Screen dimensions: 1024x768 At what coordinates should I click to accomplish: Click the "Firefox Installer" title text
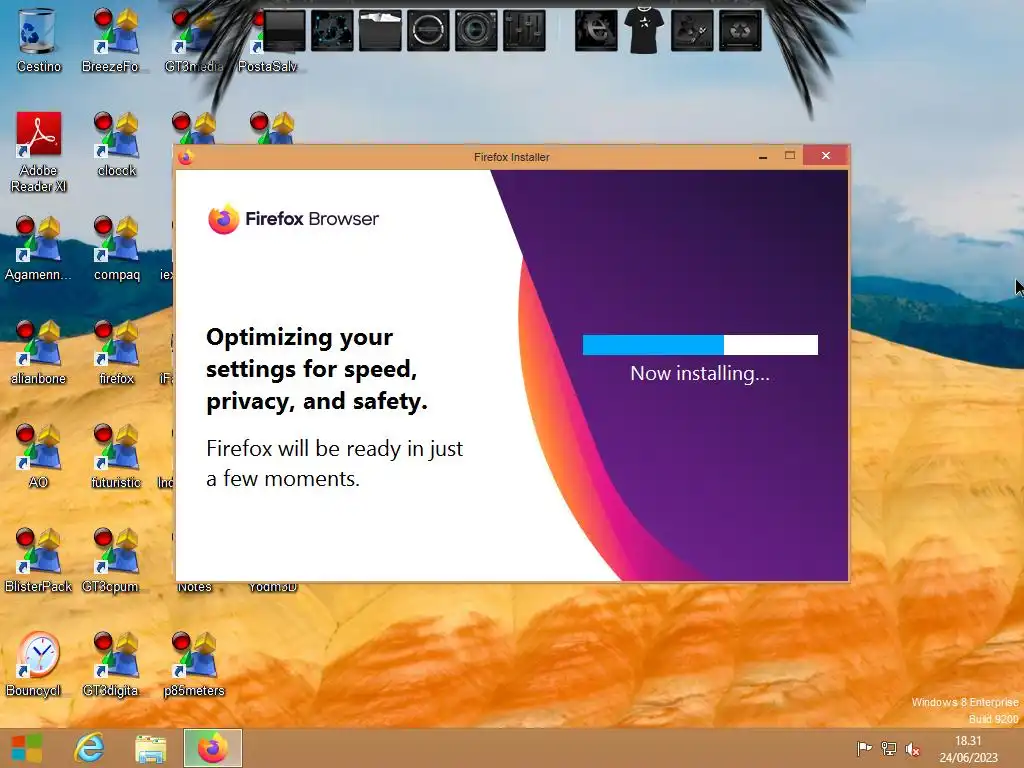pos(511,157)
